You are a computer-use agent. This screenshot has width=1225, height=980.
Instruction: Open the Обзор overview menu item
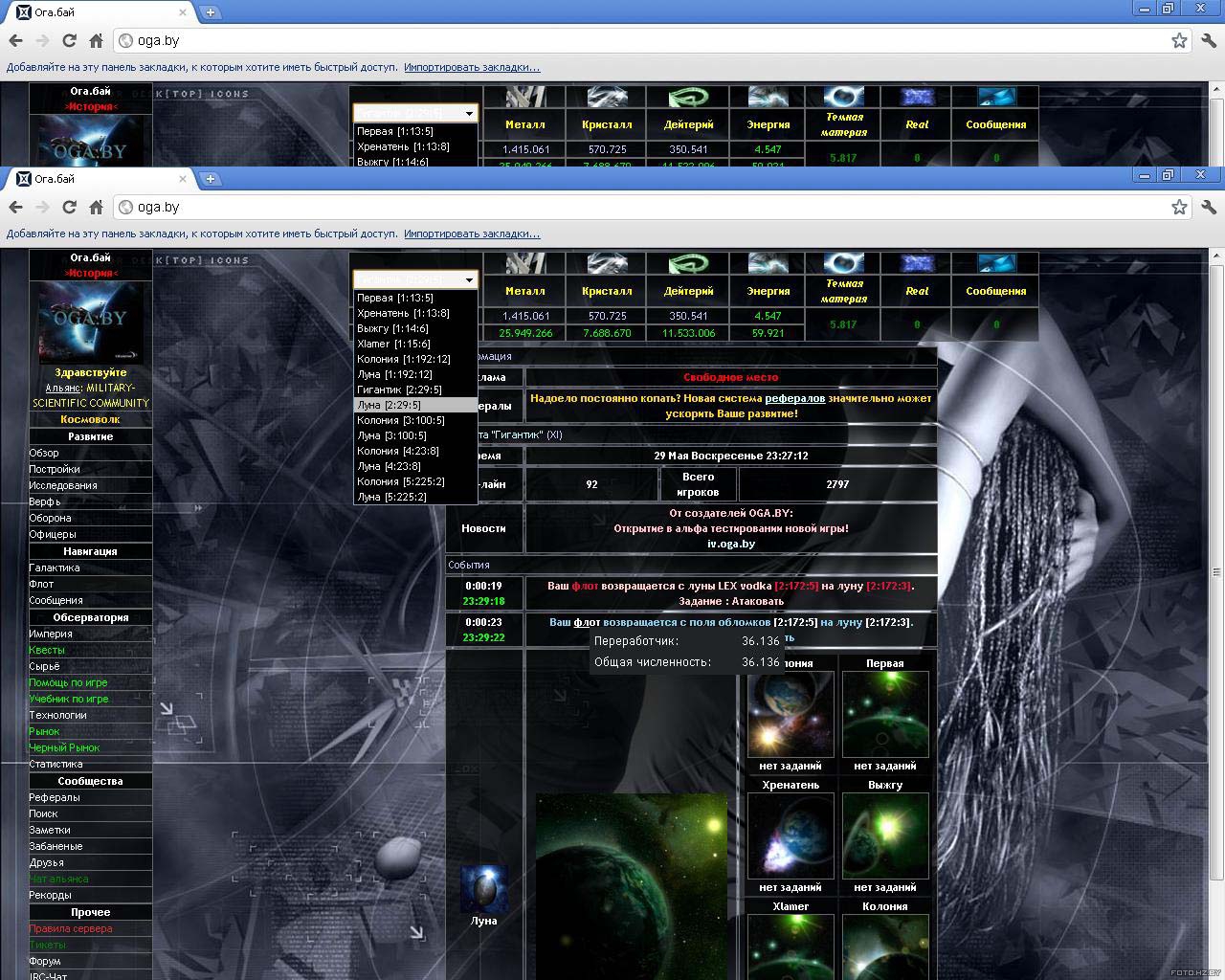click(44, 453)
